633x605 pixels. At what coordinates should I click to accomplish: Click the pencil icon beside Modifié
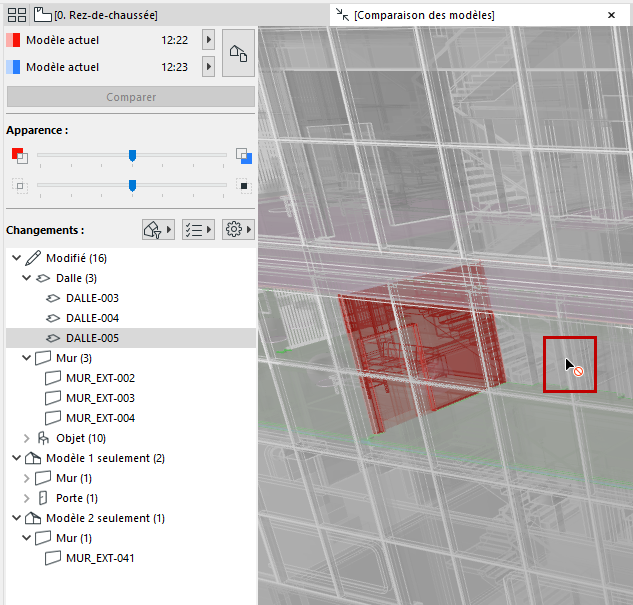tap(33, 258)
